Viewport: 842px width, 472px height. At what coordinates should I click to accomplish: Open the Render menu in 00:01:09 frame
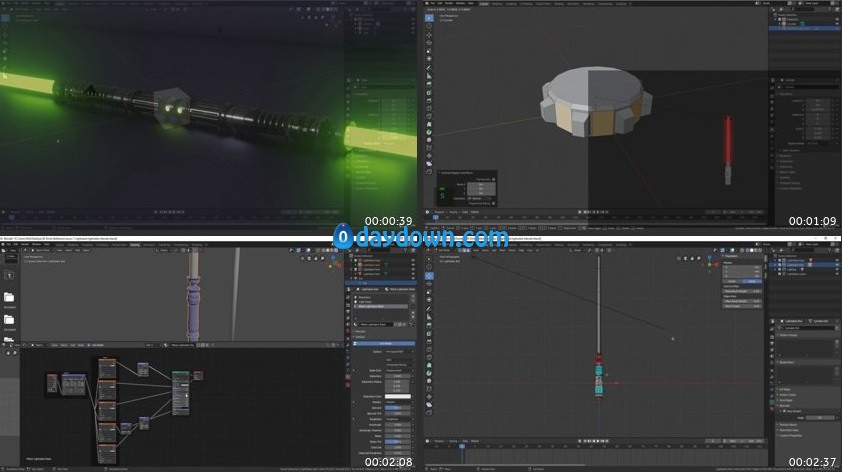click(x=449, y=3)
